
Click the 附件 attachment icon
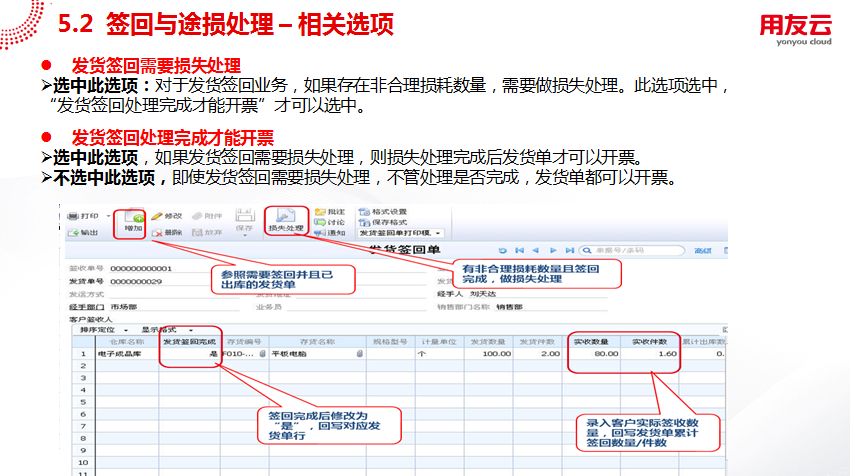point(197,216)
